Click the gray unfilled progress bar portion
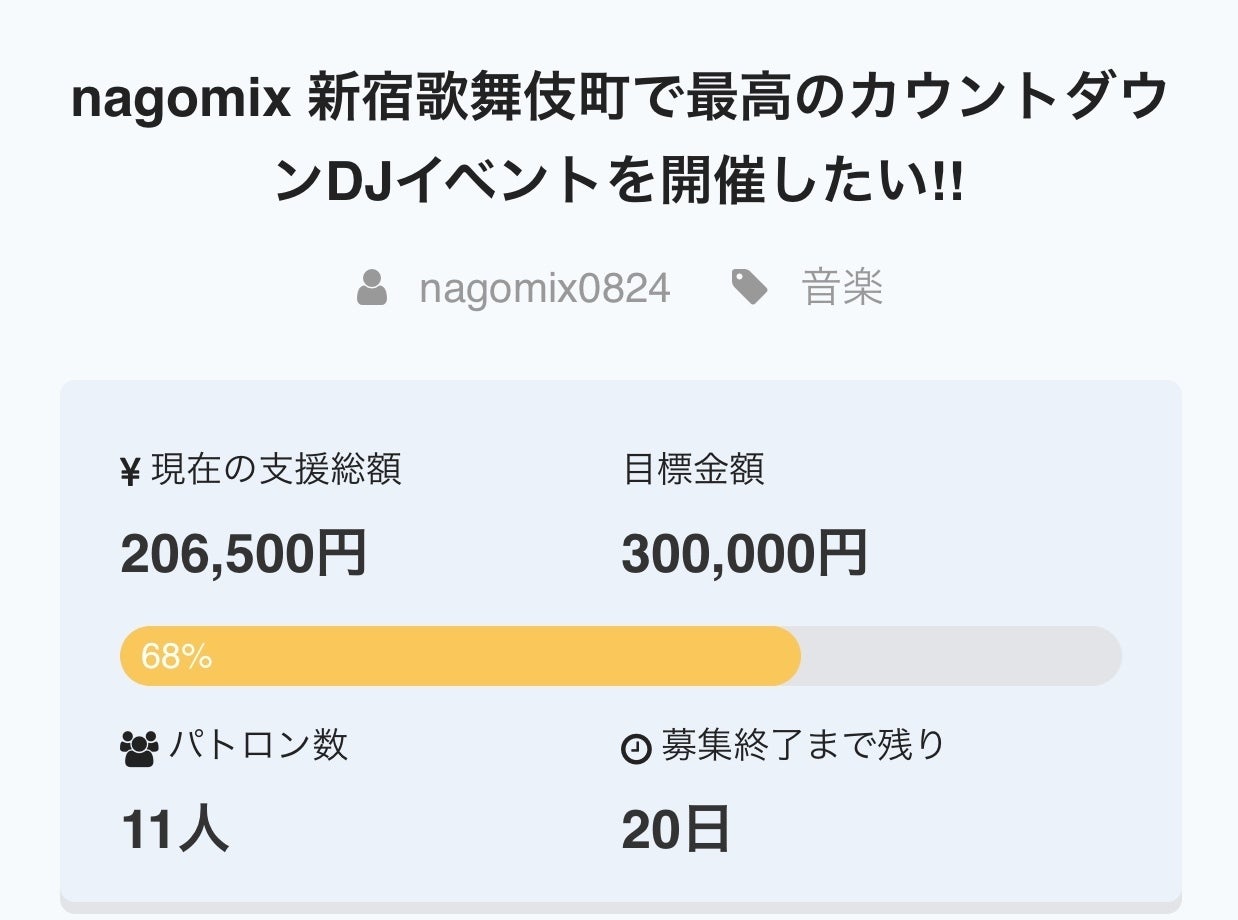Viewport: 1238px width, 920px height. (x=960, y=656)
